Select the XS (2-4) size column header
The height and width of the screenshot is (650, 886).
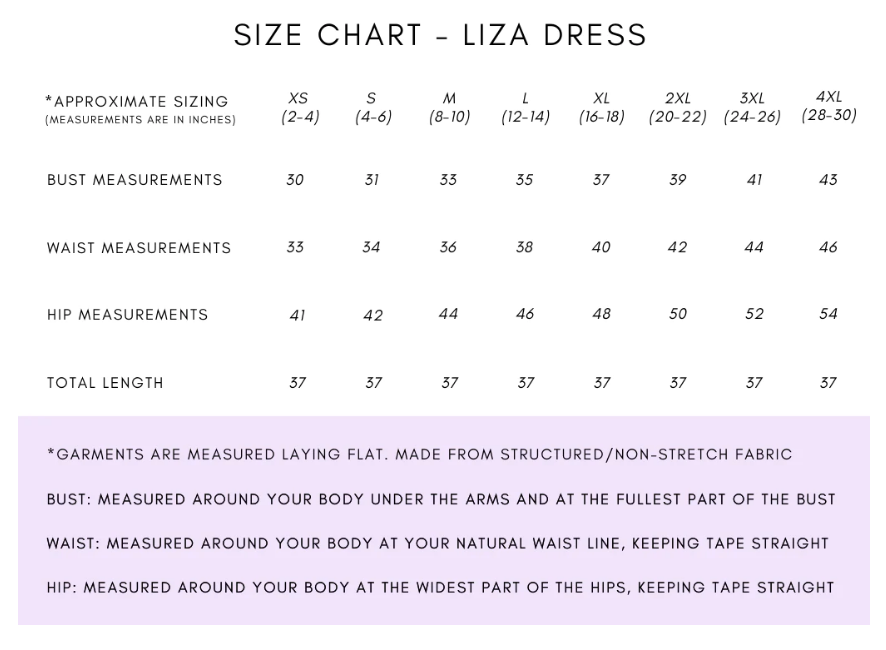point(299,108)
